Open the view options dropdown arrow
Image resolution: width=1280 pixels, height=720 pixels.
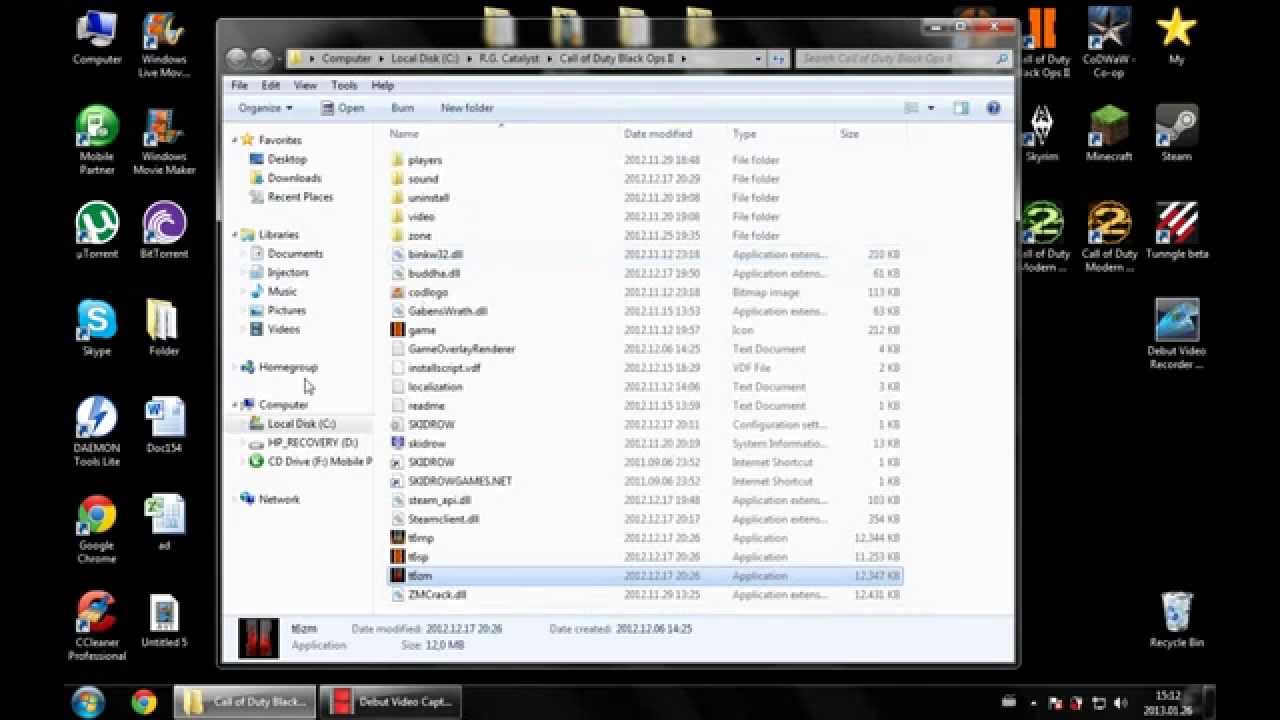[931, 108]
